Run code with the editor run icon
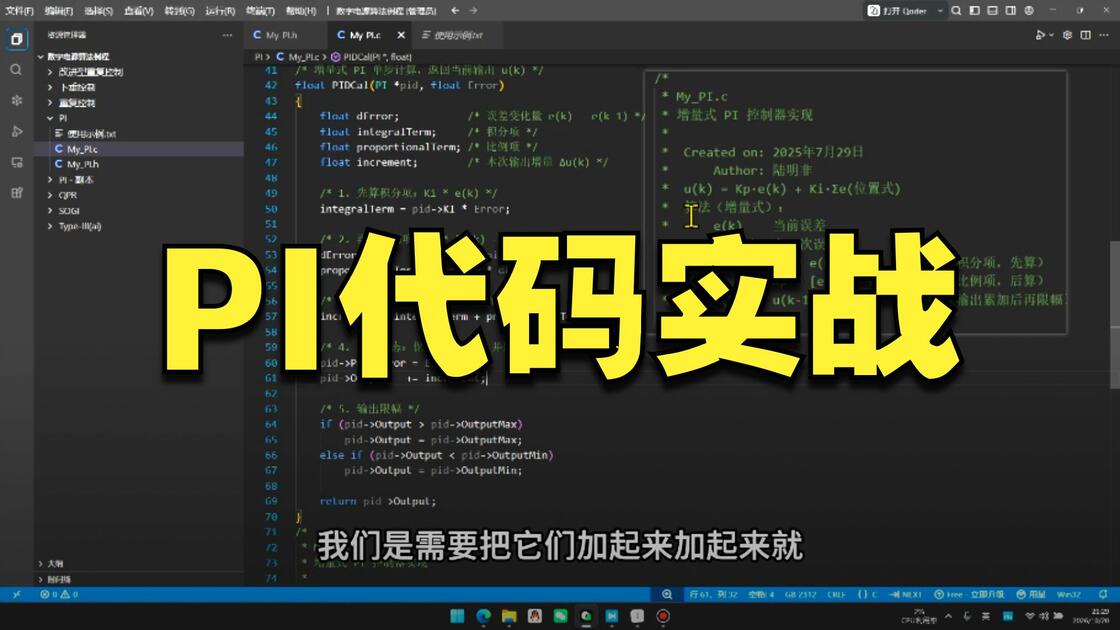Screen dimensions: 1120x630 [1041, 35]
